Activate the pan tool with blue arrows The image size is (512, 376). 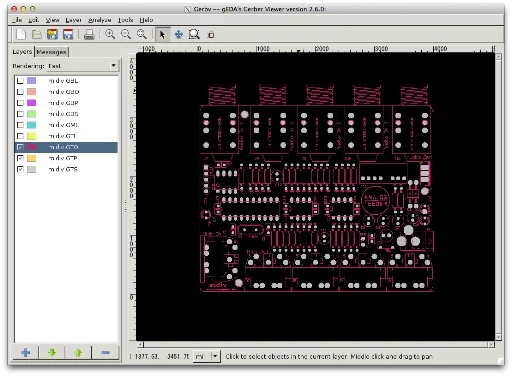click(179, 34)
